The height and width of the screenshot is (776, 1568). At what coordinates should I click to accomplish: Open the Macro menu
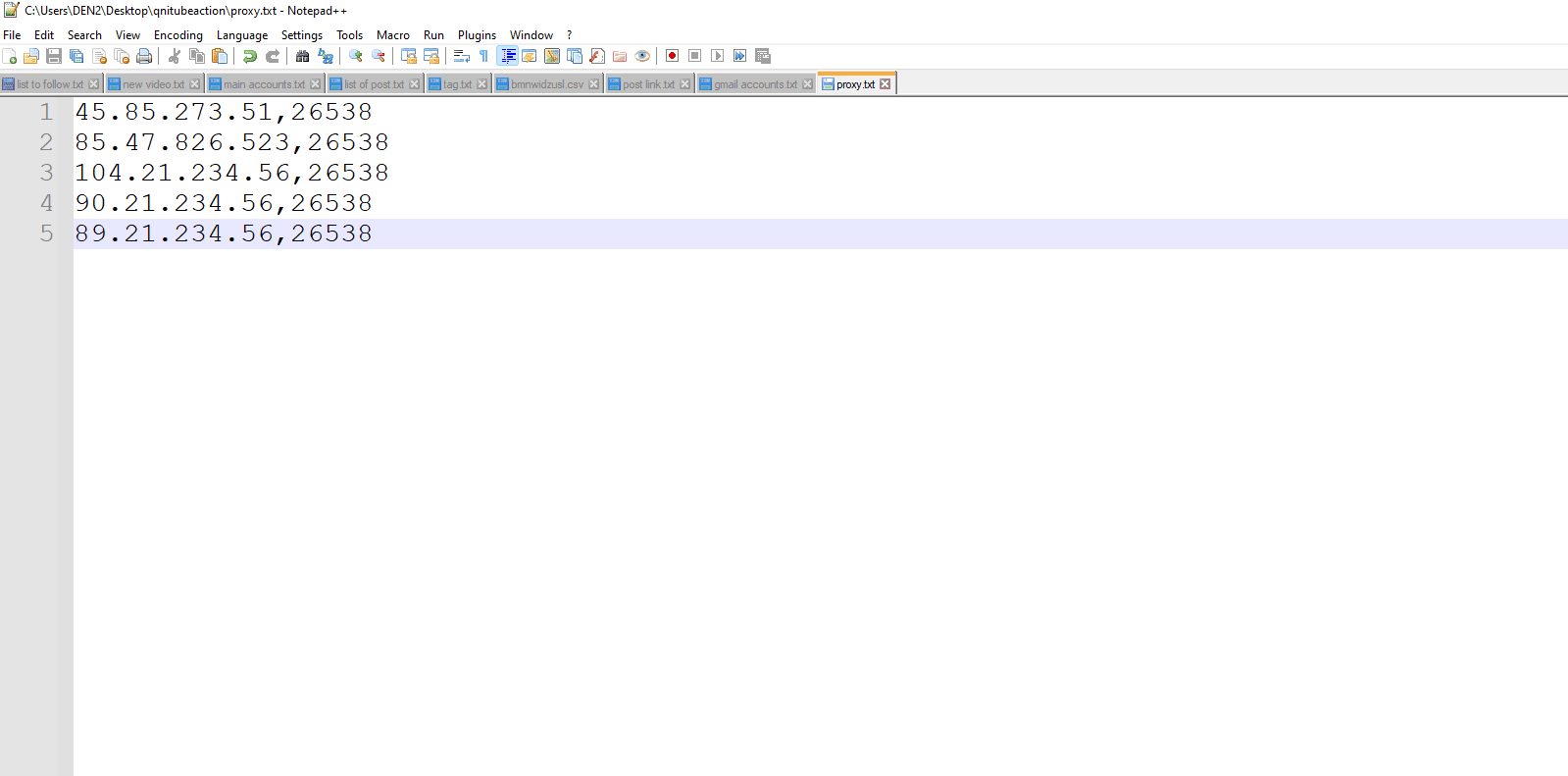[x=393, y=35]
